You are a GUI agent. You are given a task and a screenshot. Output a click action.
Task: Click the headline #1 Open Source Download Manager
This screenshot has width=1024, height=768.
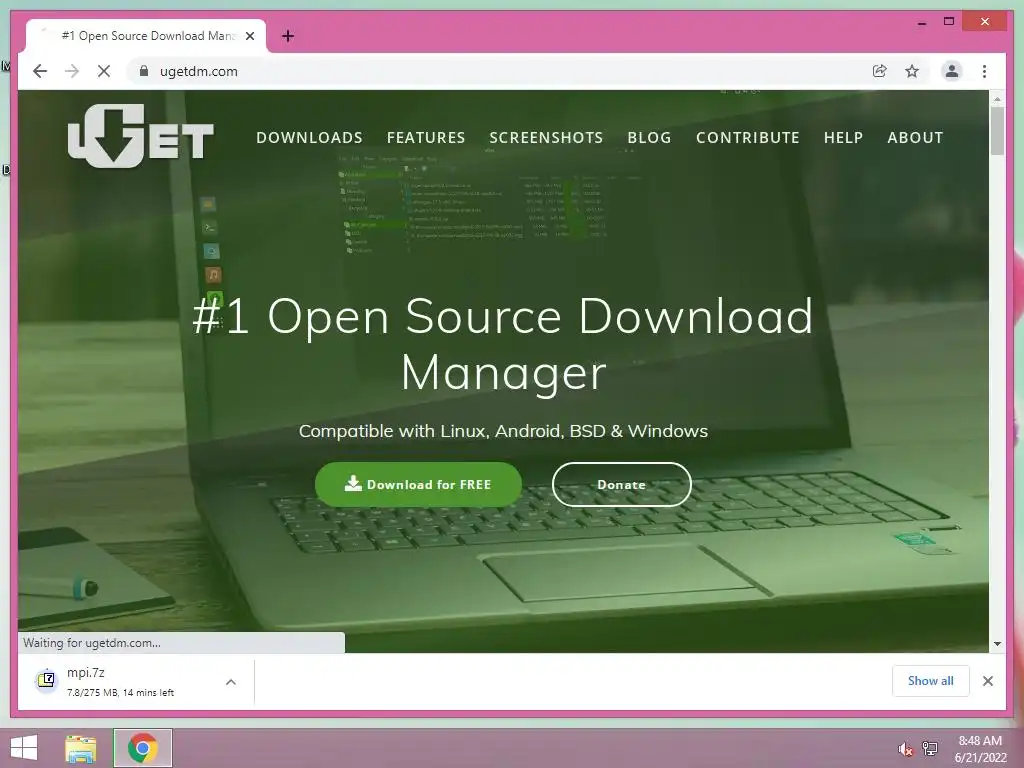click(503, 344)
